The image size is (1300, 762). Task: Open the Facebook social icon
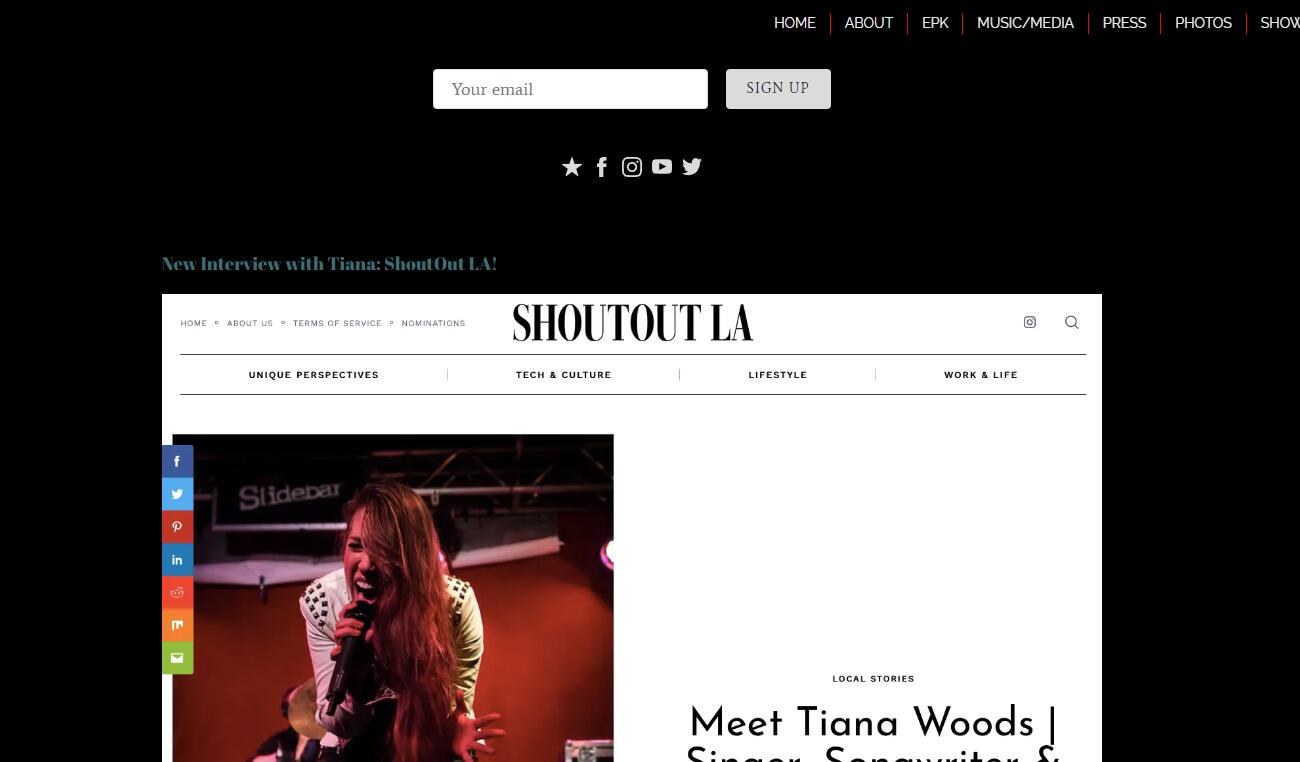point(602,167)
